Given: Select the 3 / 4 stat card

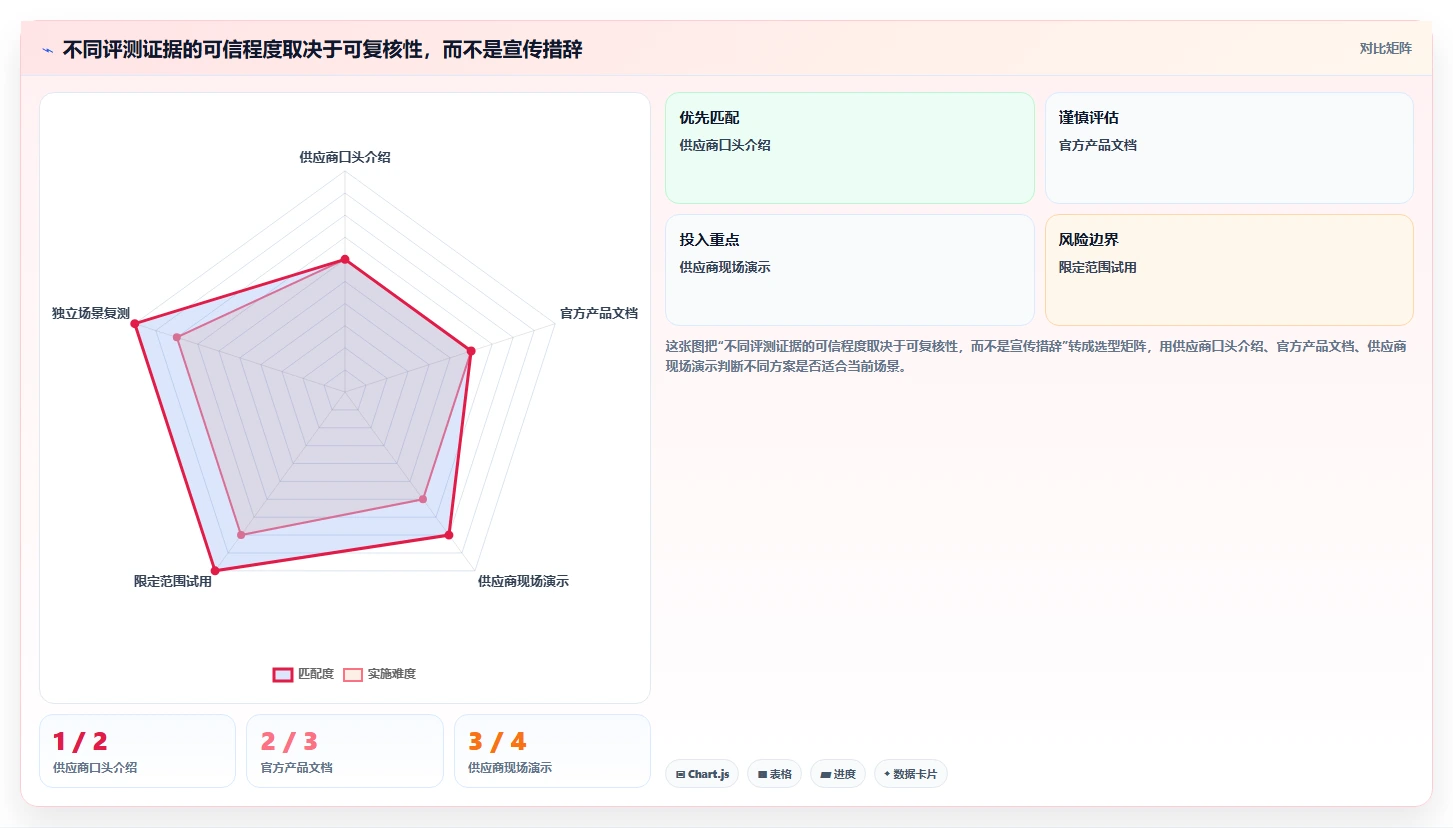Looking at the screenshot, I should coord(552,751).
